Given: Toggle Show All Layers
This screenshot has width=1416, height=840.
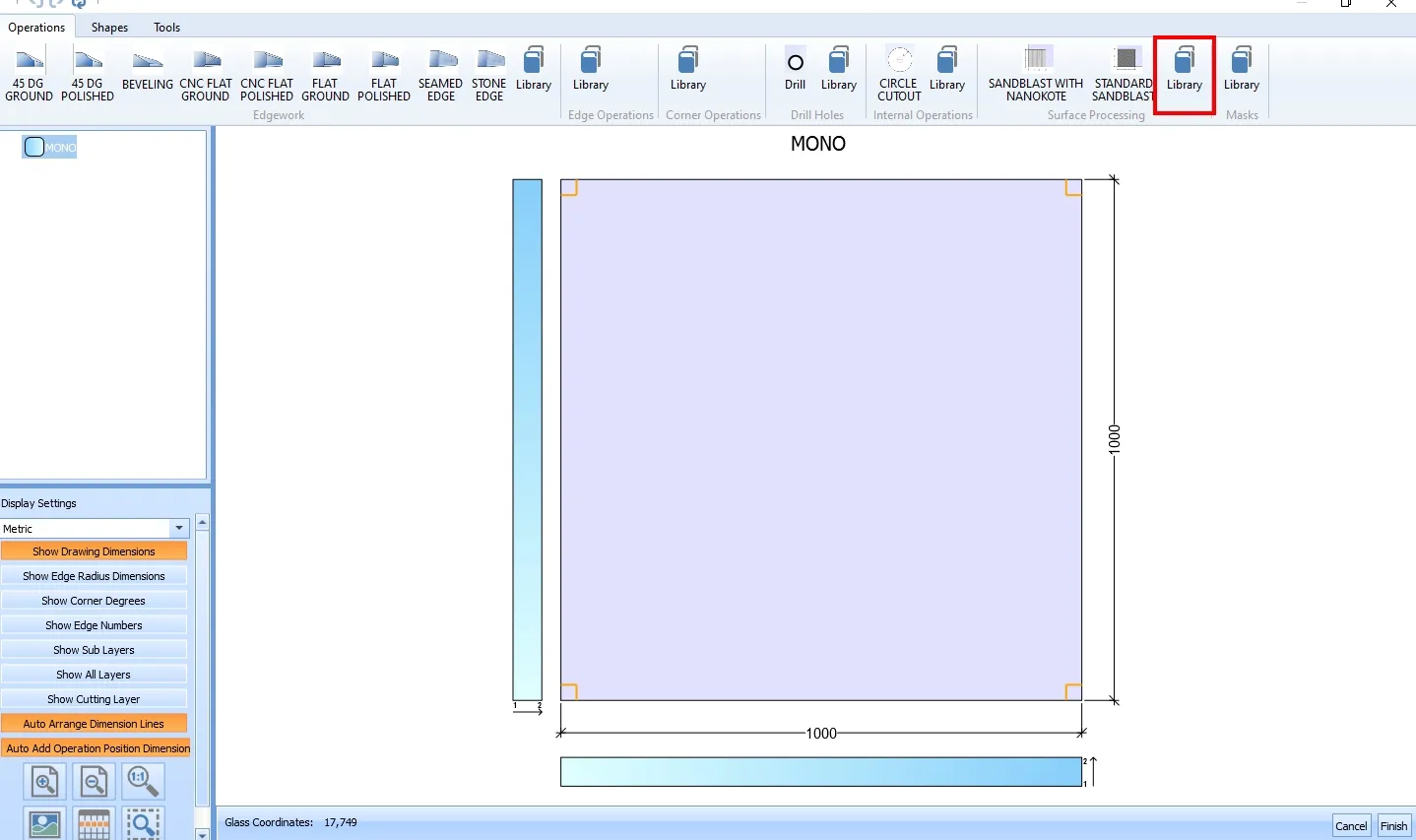Looking at the screenshot, I should [x=94, y=675].
